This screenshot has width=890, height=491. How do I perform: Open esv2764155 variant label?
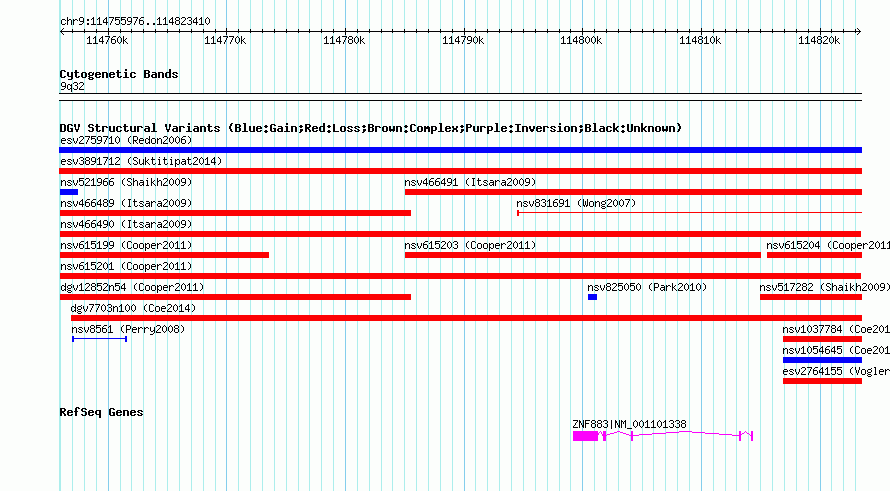click(836, 371)
